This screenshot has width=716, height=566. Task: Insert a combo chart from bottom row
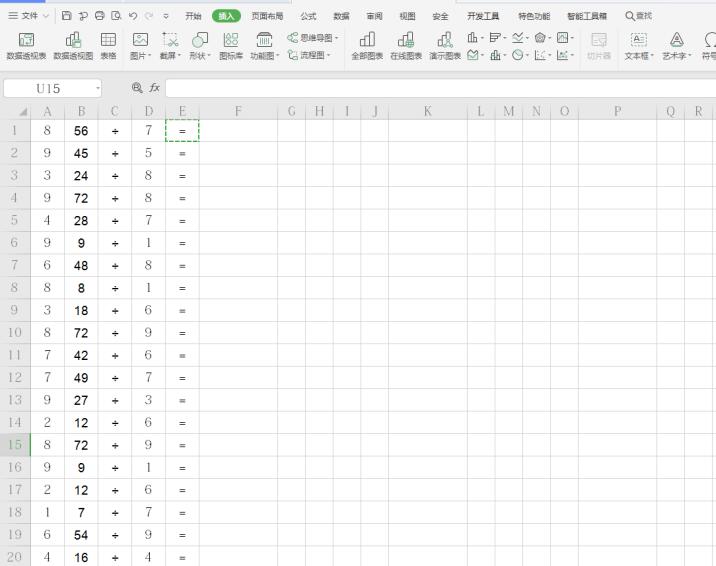point(497,55)
